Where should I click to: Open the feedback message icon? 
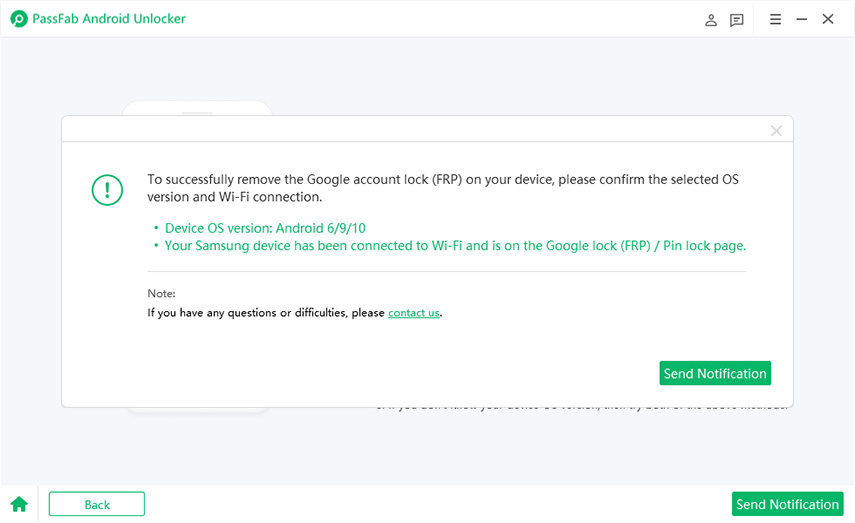pyautogui.click(x=737, y=20)
